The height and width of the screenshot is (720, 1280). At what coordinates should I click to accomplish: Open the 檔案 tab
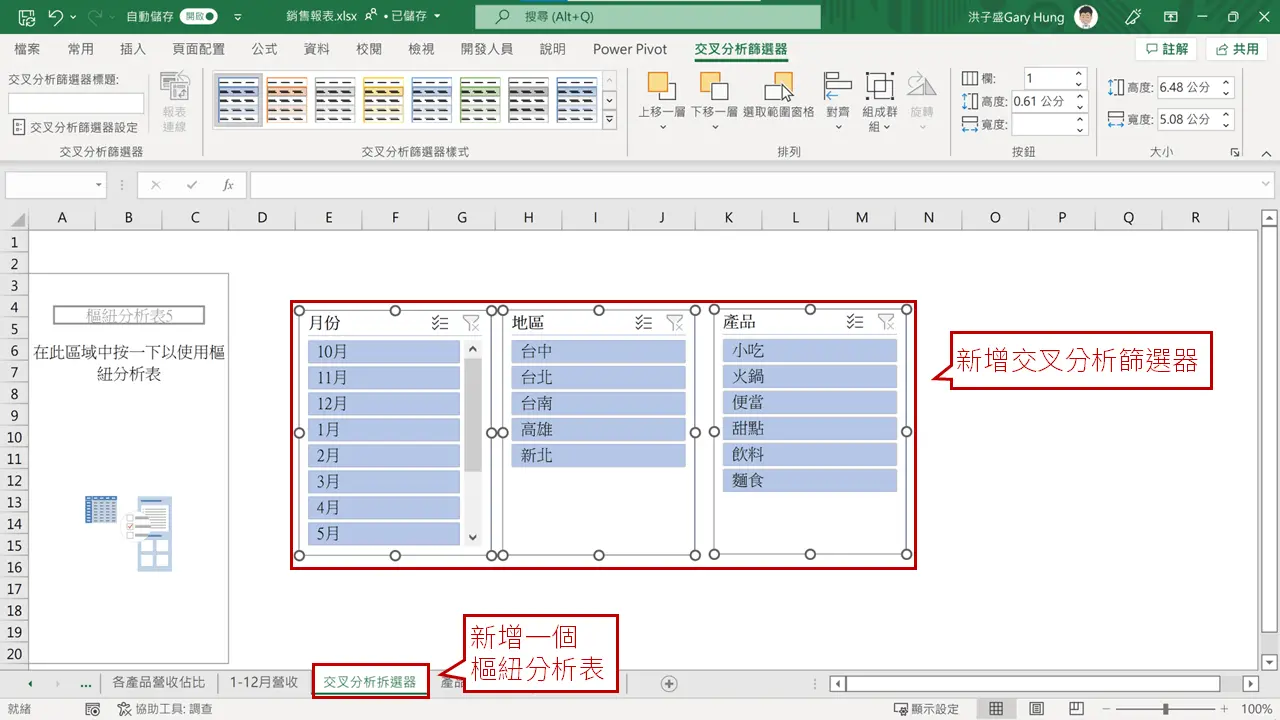tap(27, 49)
